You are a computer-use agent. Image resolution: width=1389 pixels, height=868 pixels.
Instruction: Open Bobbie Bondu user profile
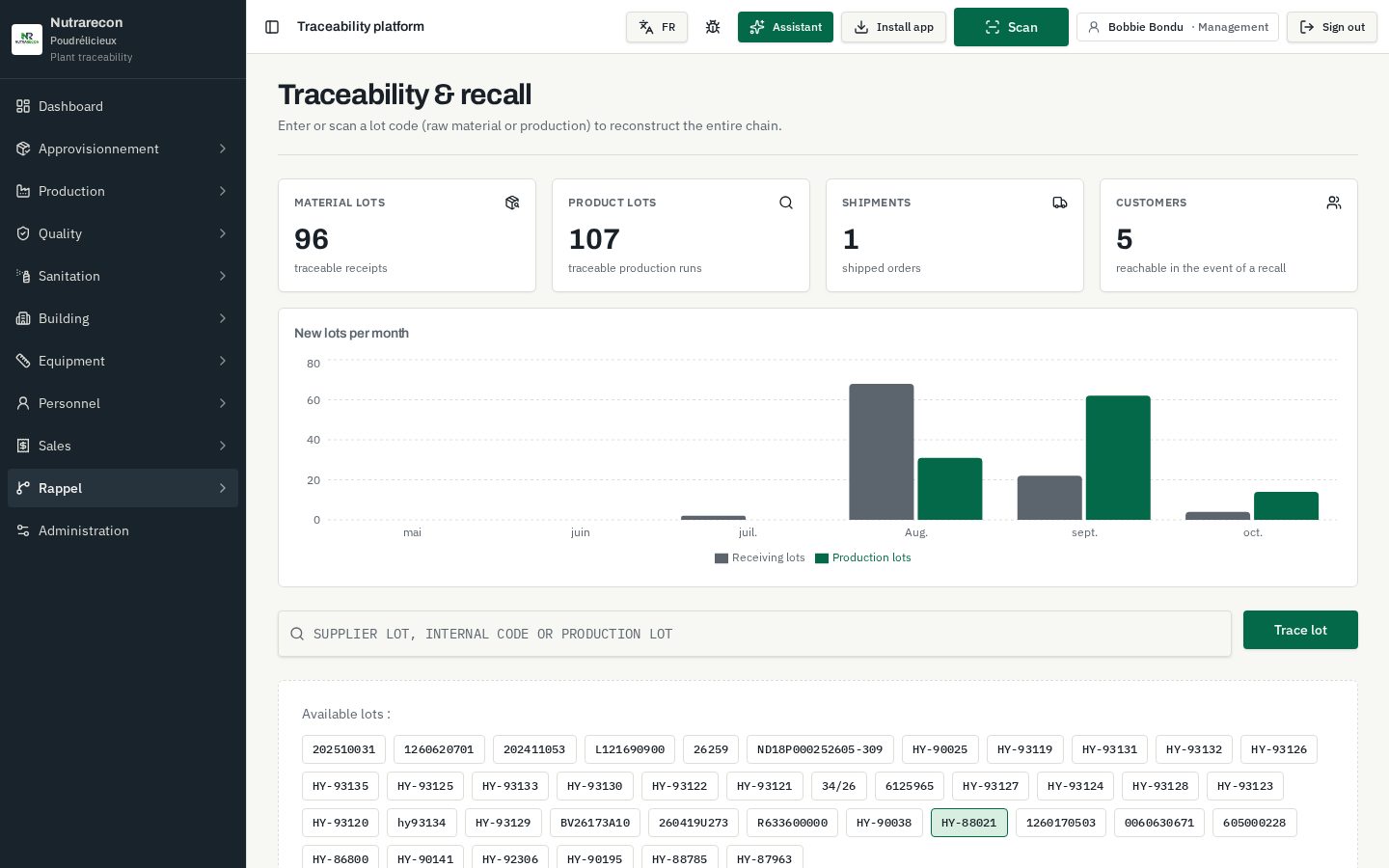1178,27
